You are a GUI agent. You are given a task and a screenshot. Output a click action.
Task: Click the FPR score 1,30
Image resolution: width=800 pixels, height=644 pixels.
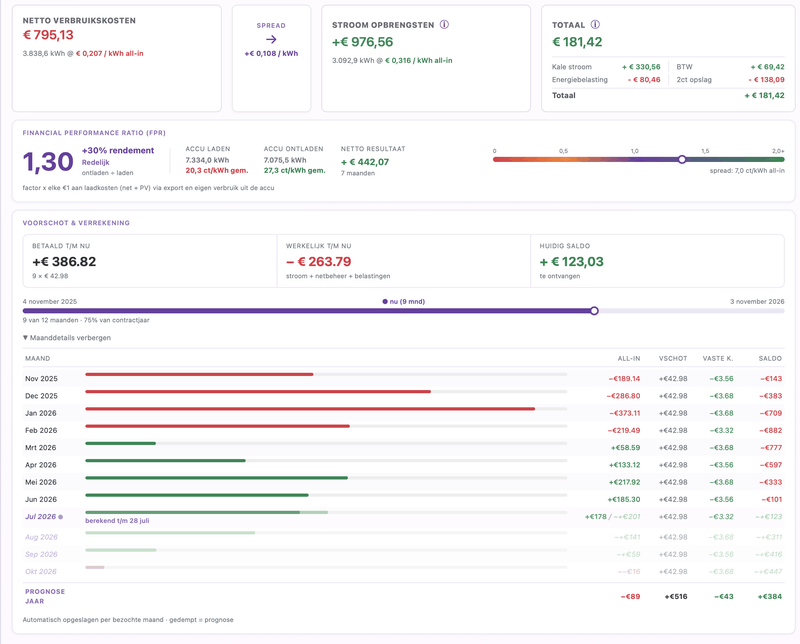[x=48, y=162]
